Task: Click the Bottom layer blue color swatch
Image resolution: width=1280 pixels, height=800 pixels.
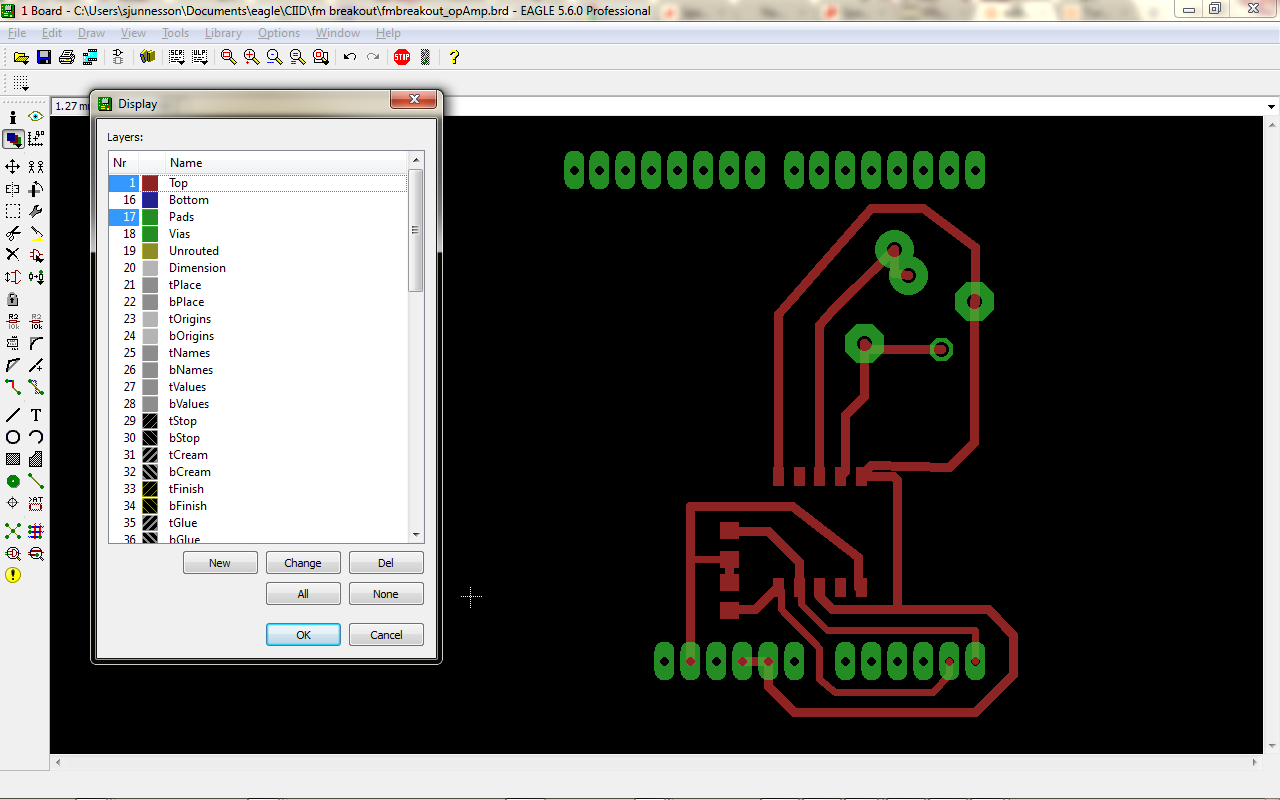Action: point(150,200)
